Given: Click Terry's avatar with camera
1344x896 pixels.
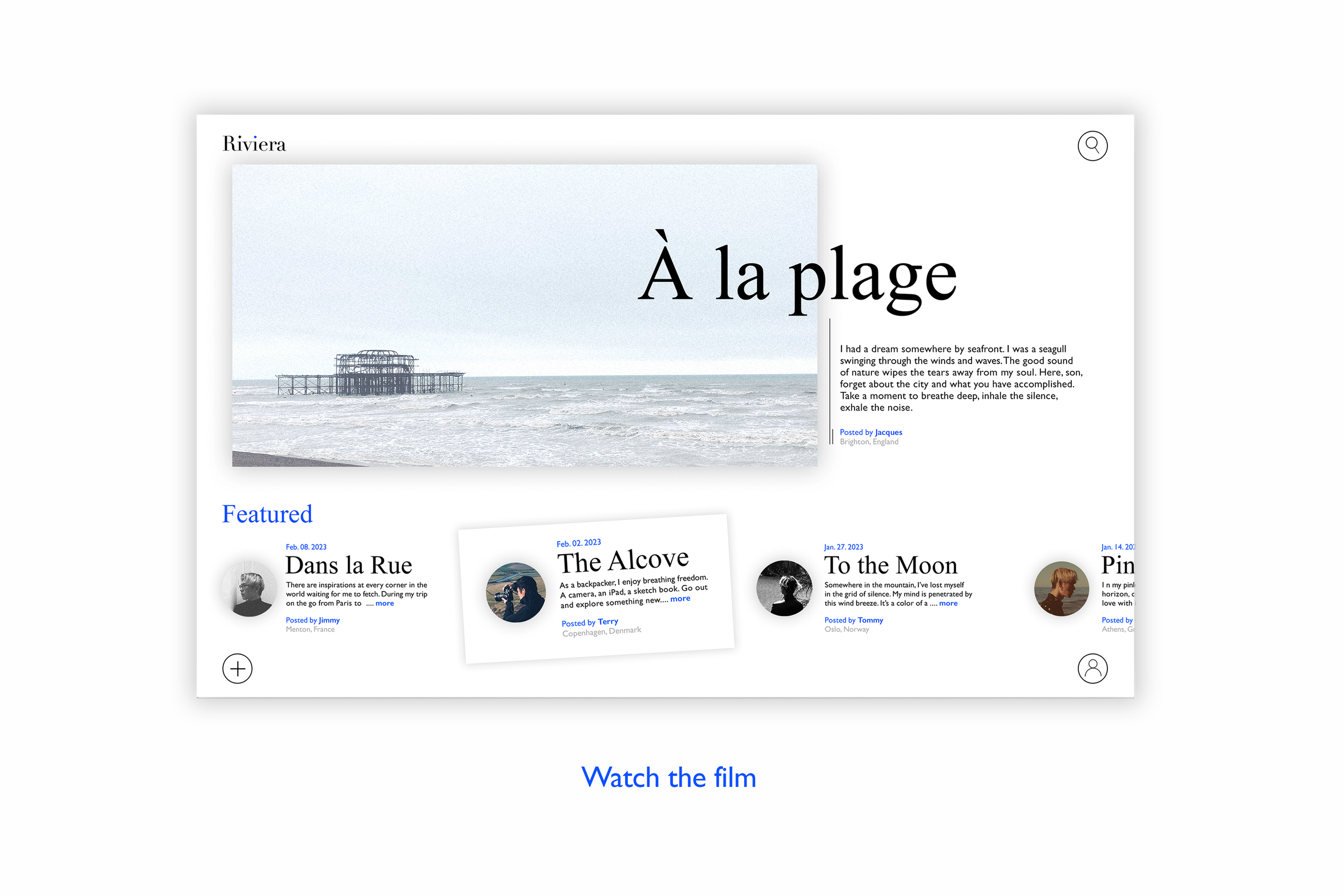Looking at the screenshot, I should click(x=516, y=592).
